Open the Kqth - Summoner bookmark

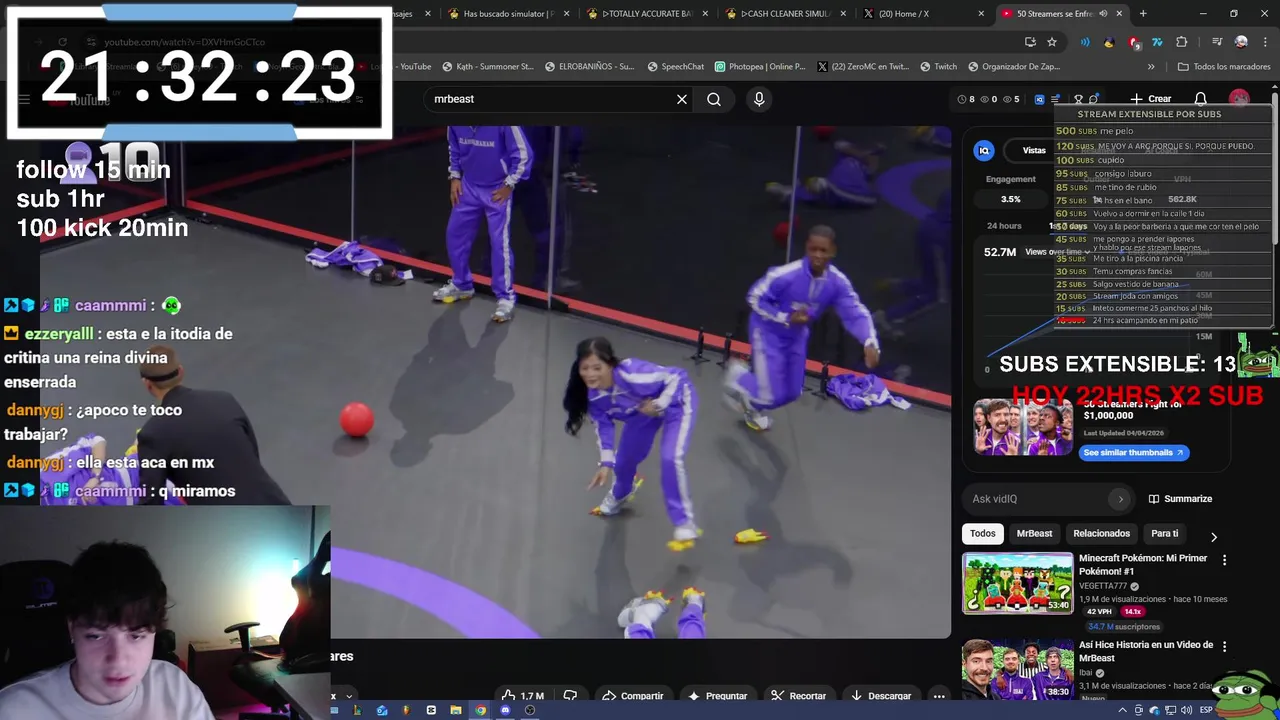[487, 67]
